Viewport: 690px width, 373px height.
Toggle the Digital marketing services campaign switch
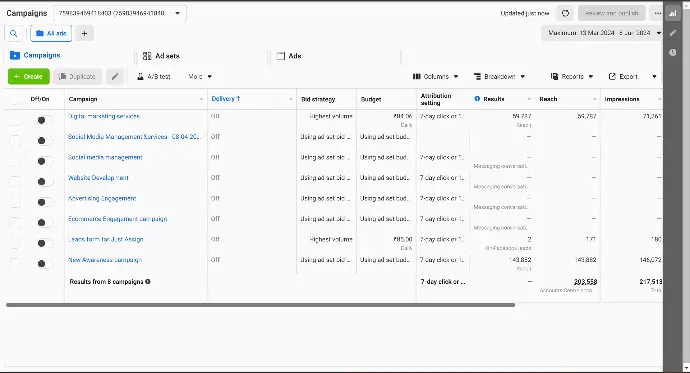pos(44,120)
